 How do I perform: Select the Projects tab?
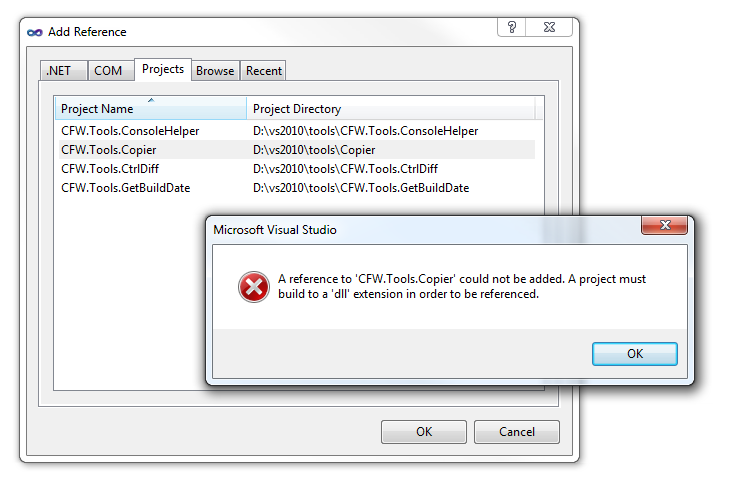tap(163, 69)
